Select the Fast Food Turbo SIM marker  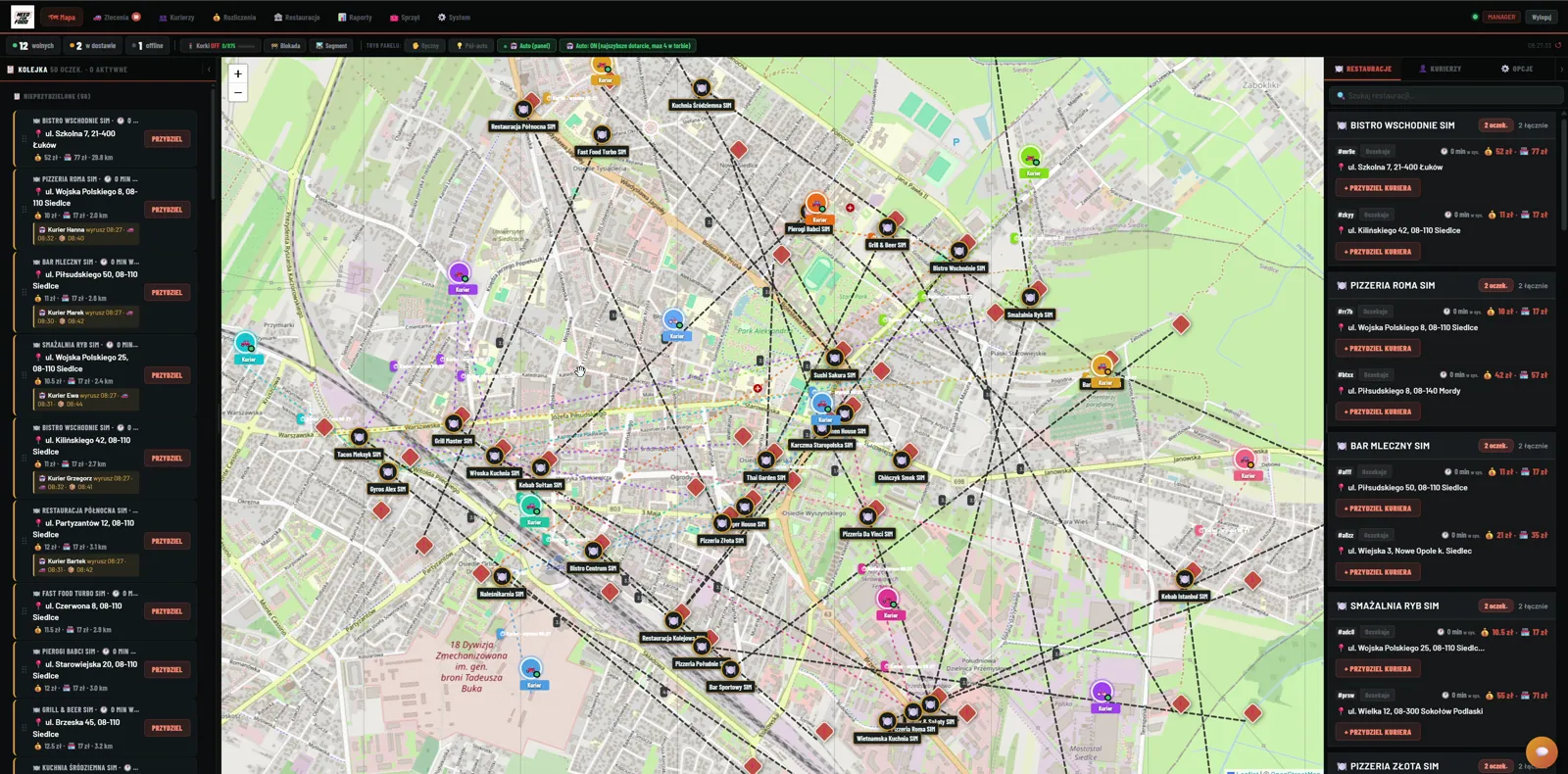602,135
